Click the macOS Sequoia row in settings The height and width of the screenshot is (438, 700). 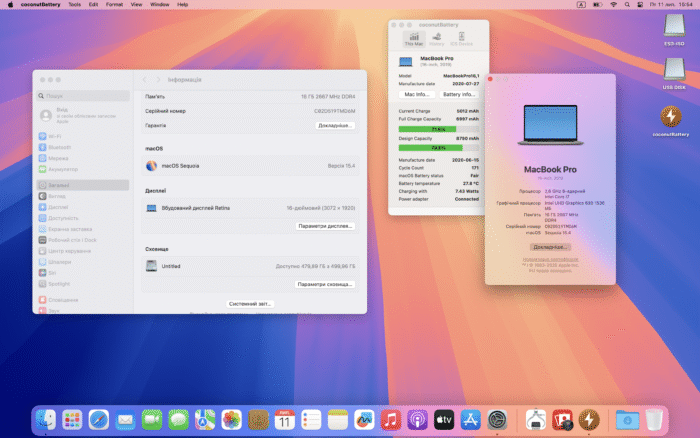(250, 166)
